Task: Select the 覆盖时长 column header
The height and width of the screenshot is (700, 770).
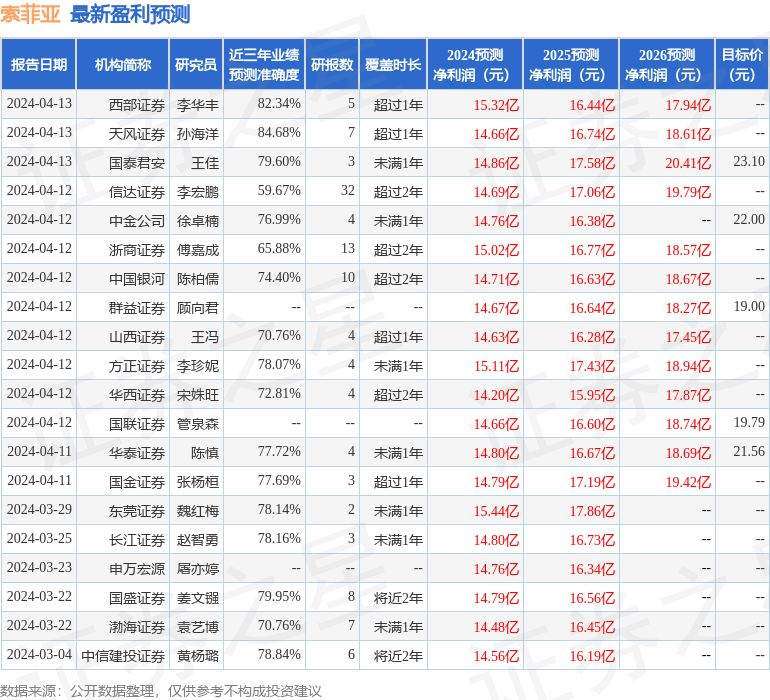Action: pyautogui.click(x=392, y=65)
